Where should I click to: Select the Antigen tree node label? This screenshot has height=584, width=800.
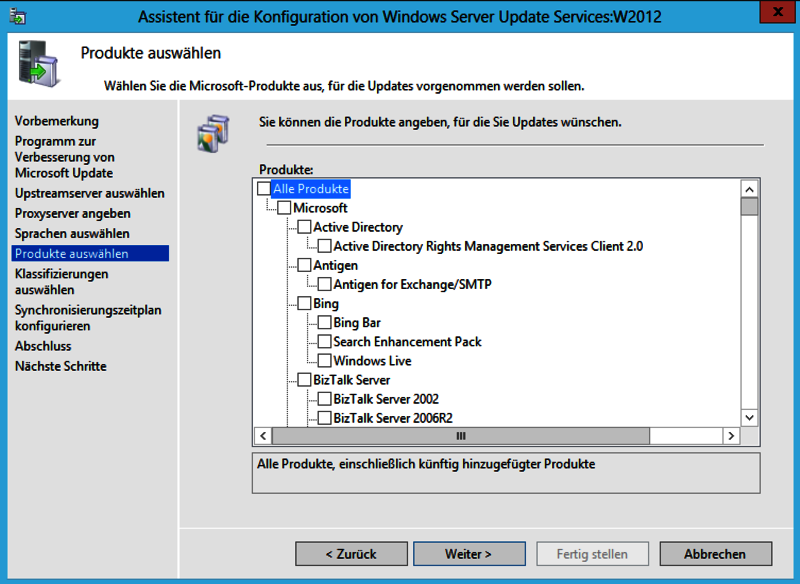pyautogui.click(x=335, y=265)
